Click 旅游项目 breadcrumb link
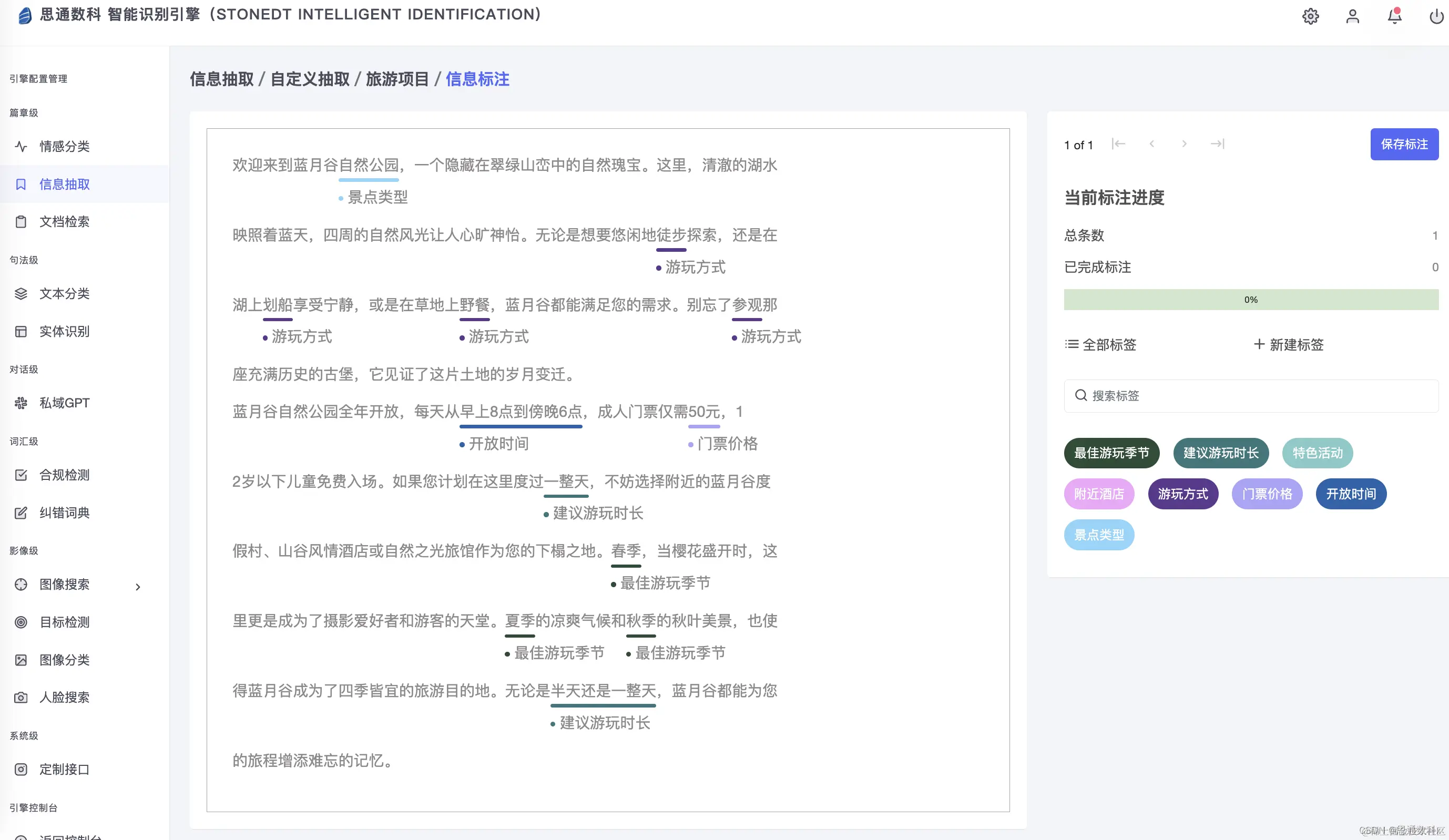Image resolution: width=1449 pixels, height=840 pixels. [397, 79]
